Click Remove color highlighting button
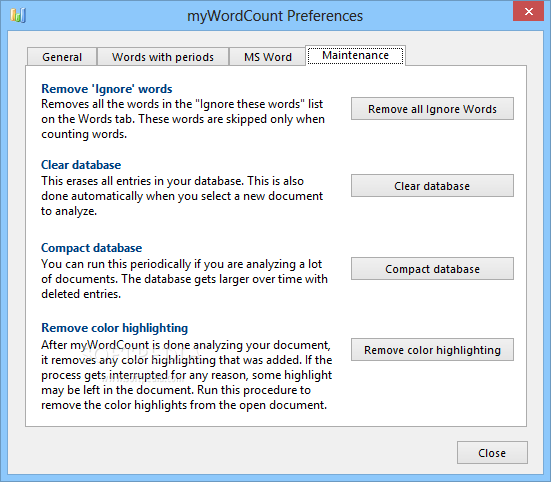 tap(432, 350)
